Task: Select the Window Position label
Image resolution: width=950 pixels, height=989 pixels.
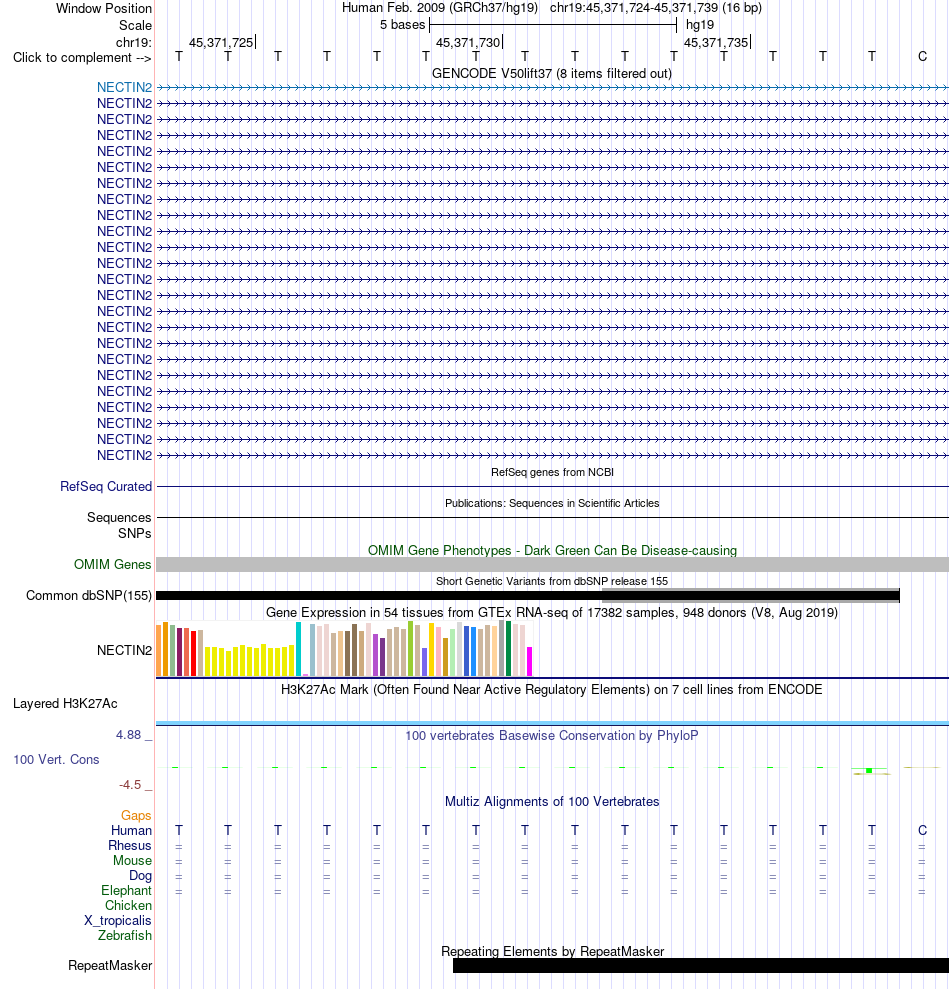Action: tap(103, 8)
